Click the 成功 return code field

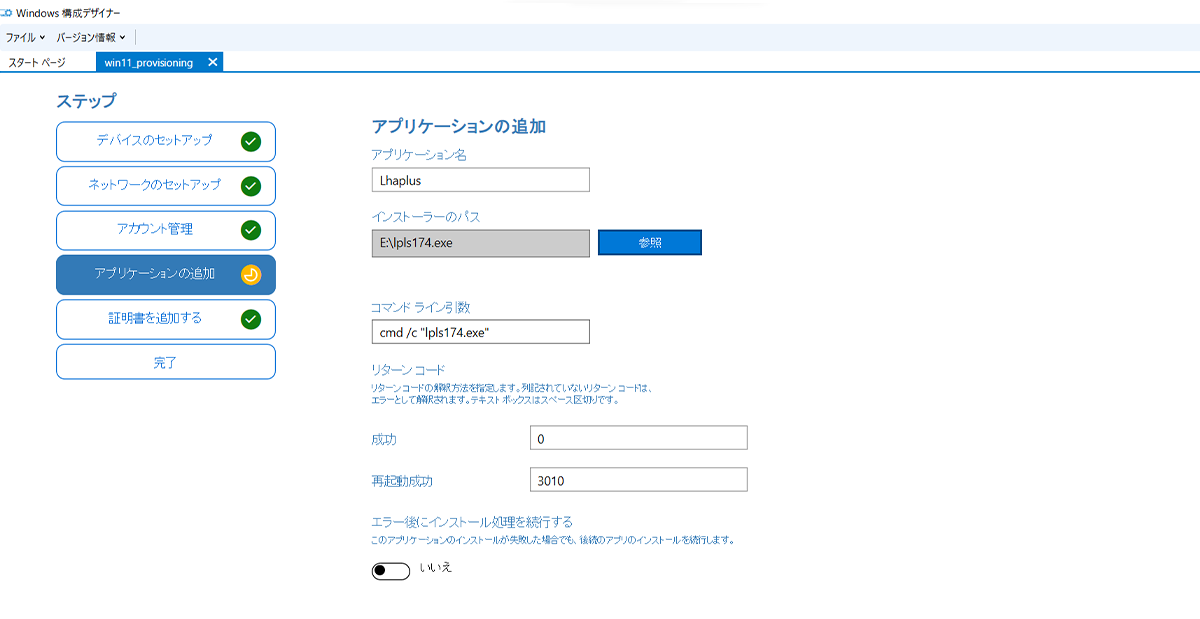coord(638,437)
